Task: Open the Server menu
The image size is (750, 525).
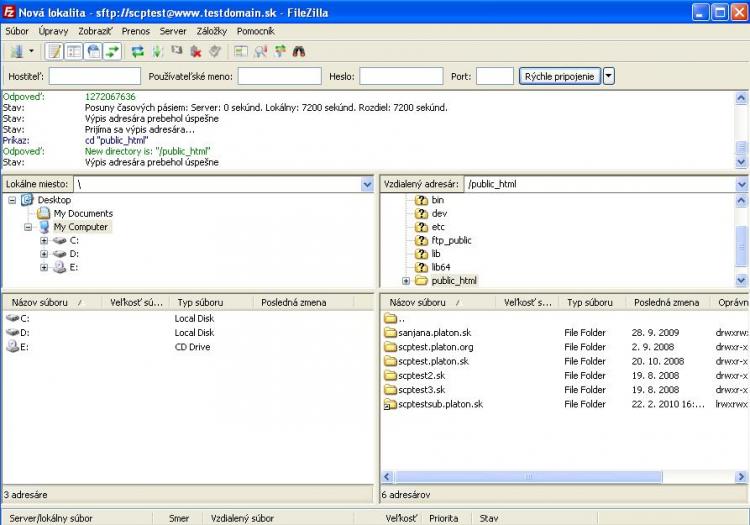Action: pos(173,31)
